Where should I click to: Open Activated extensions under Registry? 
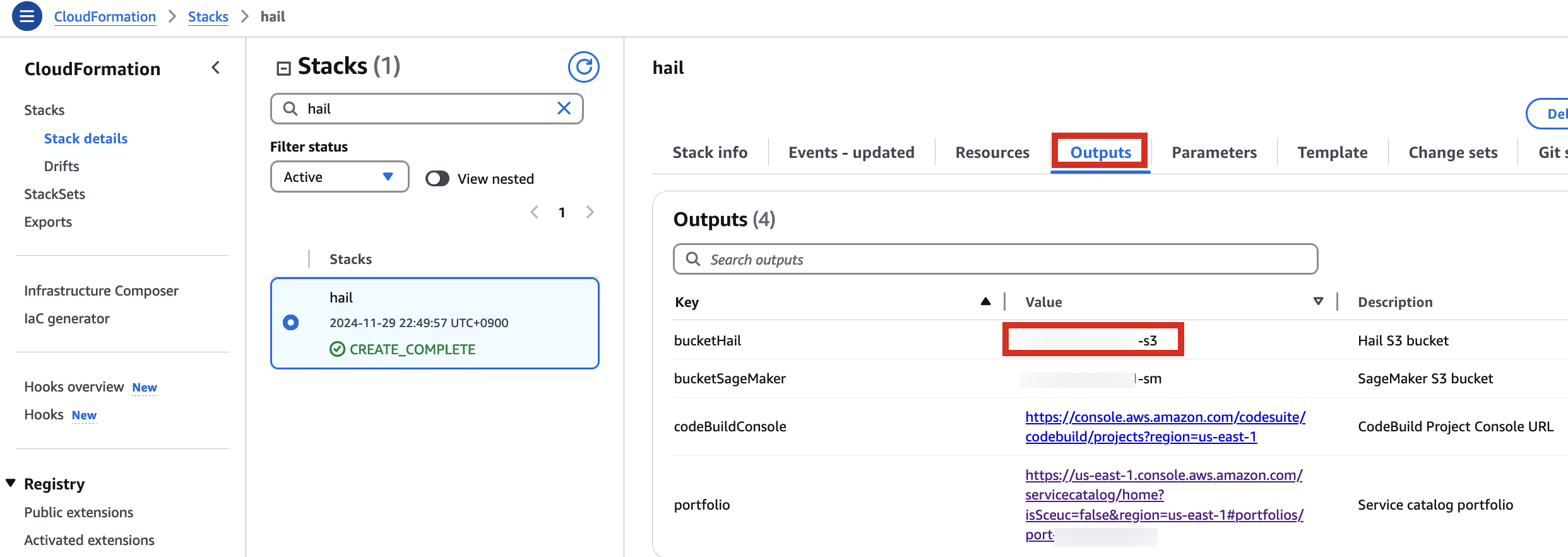[89, 540]
